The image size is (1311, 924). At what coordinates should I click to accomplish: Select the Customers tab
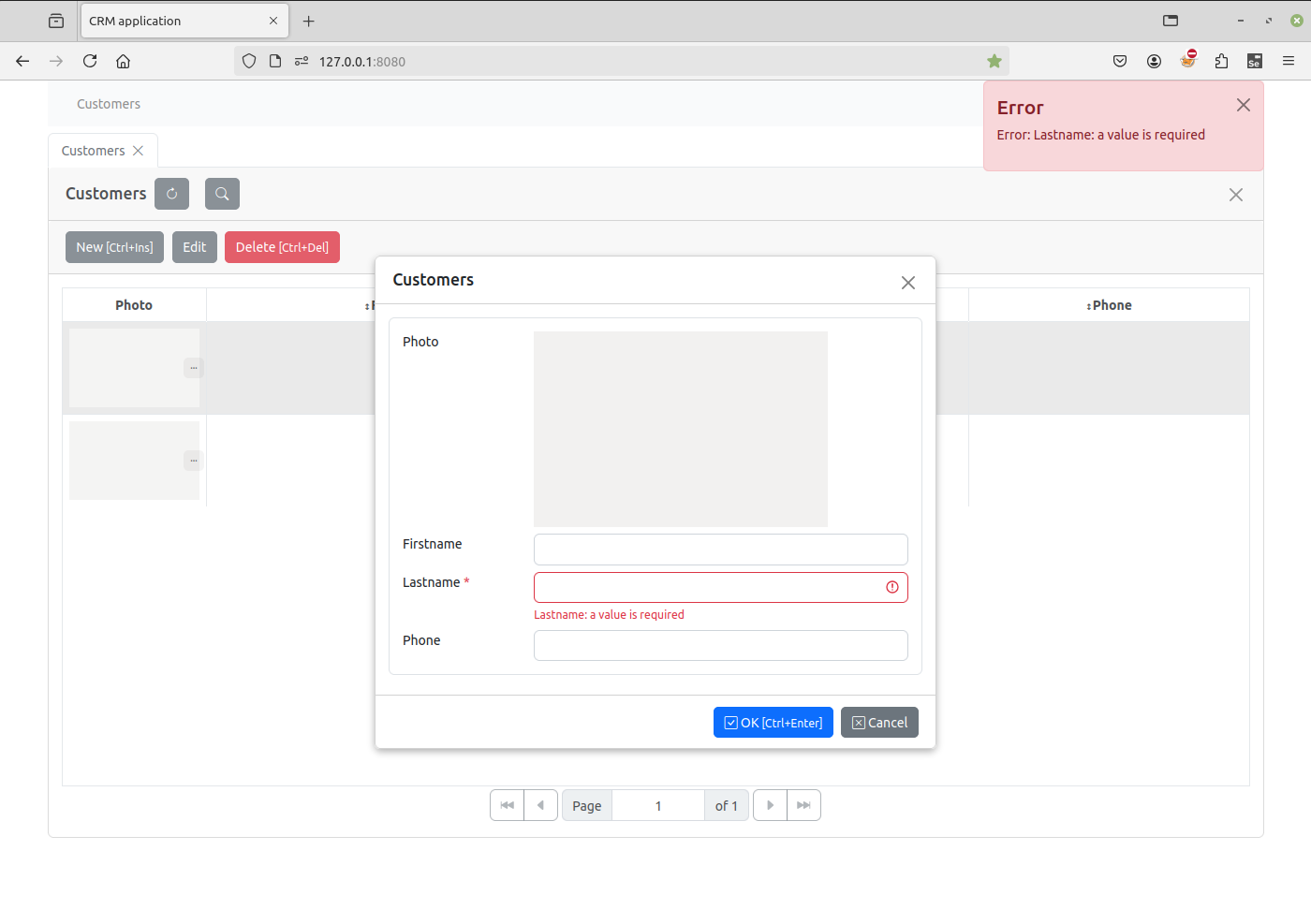pyautogui.click(x=93, y=151)
